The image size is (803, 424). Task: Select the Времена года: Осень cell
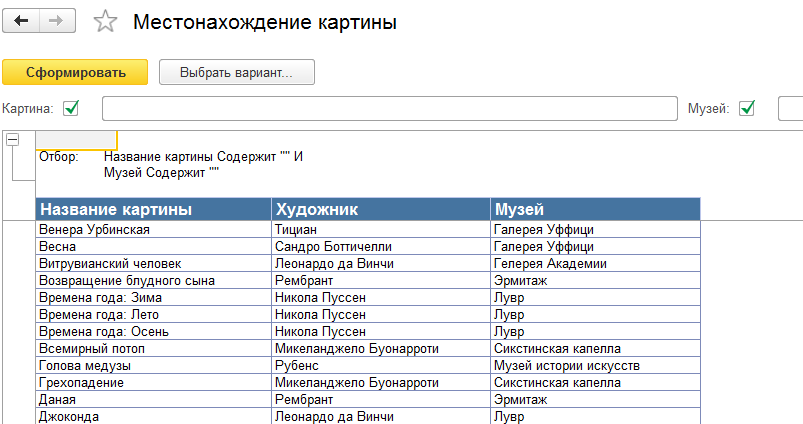[154, 331]
